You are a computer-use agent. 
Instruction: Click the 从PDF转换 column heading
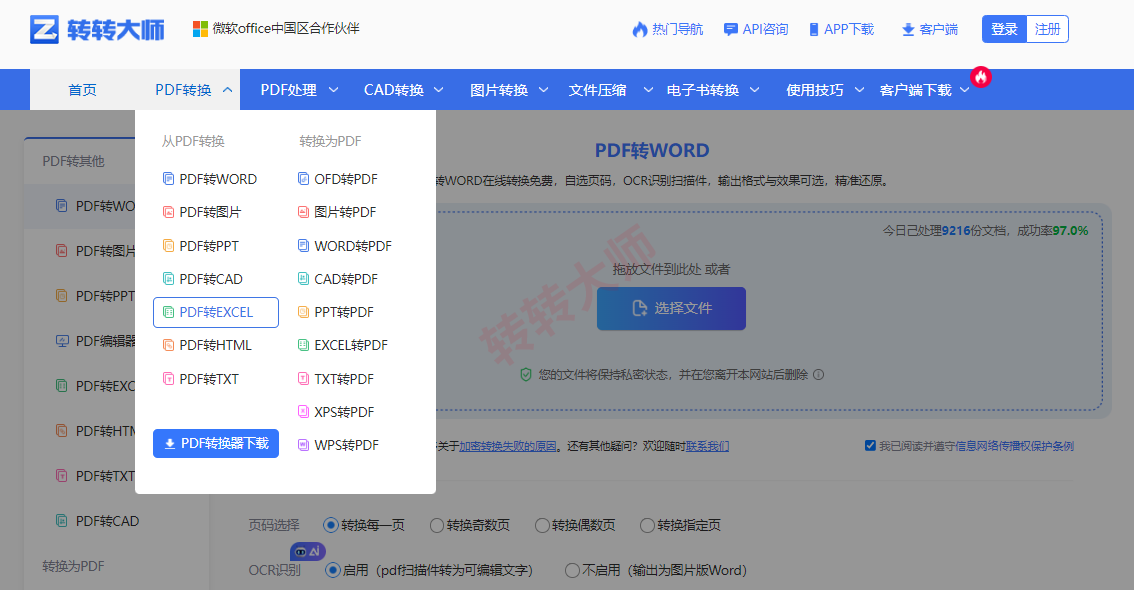pyautogui.click(x=193, y=141)
